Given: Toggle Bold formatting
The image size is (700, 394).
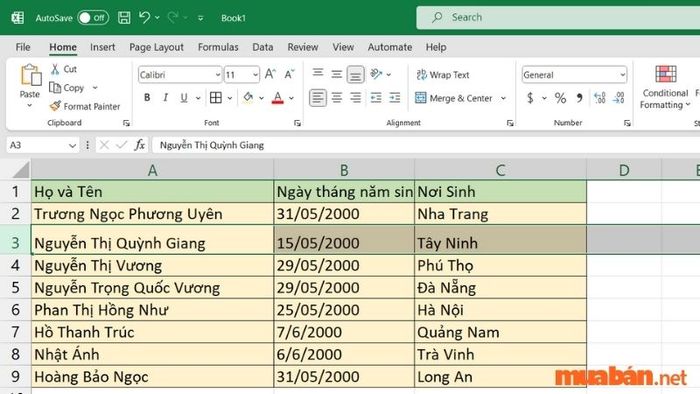Looking at the screenshot, I should pyautogui.click(x=147, y=98).
